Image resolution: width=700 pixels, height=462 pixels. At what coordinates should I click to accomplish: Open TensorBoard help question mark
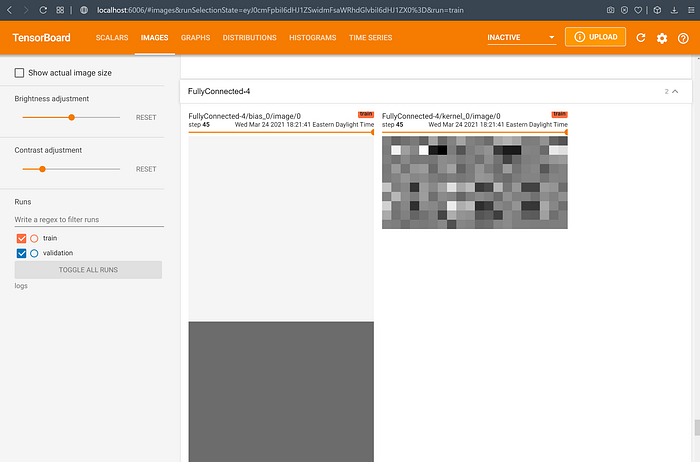683,38
